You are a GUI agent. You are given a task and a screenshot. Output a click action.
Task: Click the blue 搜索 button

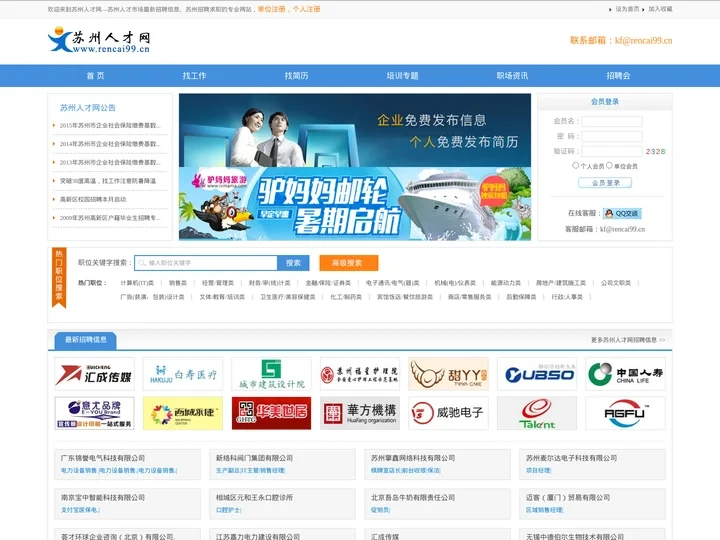[x=293, y=263]
